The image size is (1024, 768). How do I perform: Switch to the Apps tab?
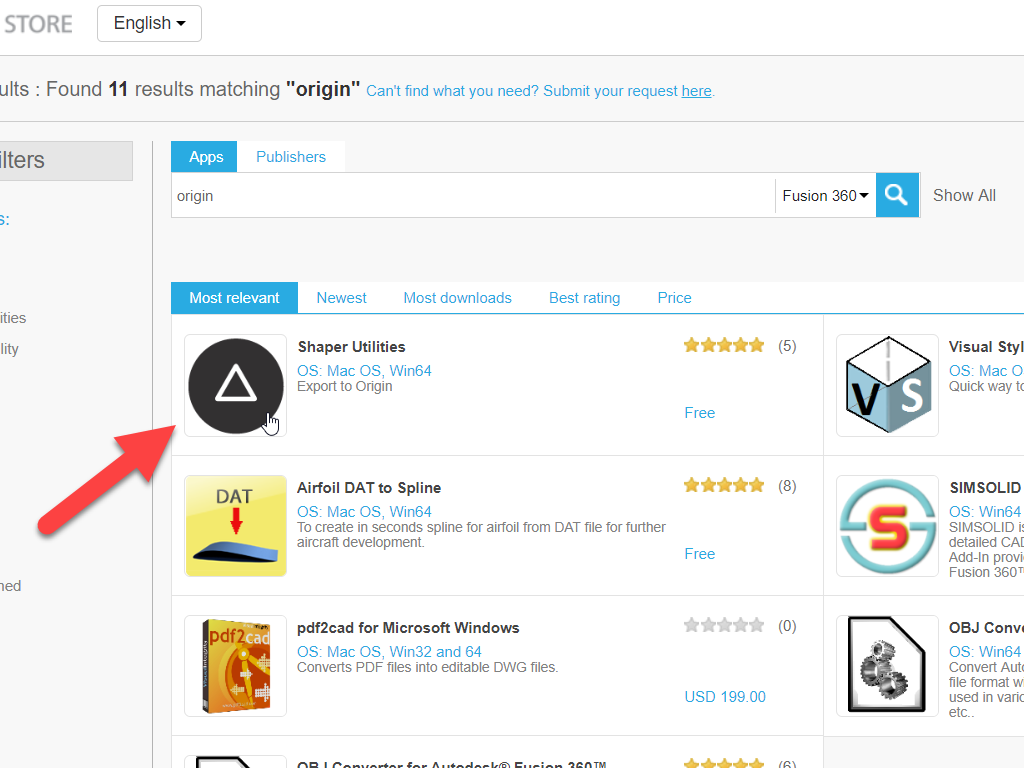tap(204, 157)
